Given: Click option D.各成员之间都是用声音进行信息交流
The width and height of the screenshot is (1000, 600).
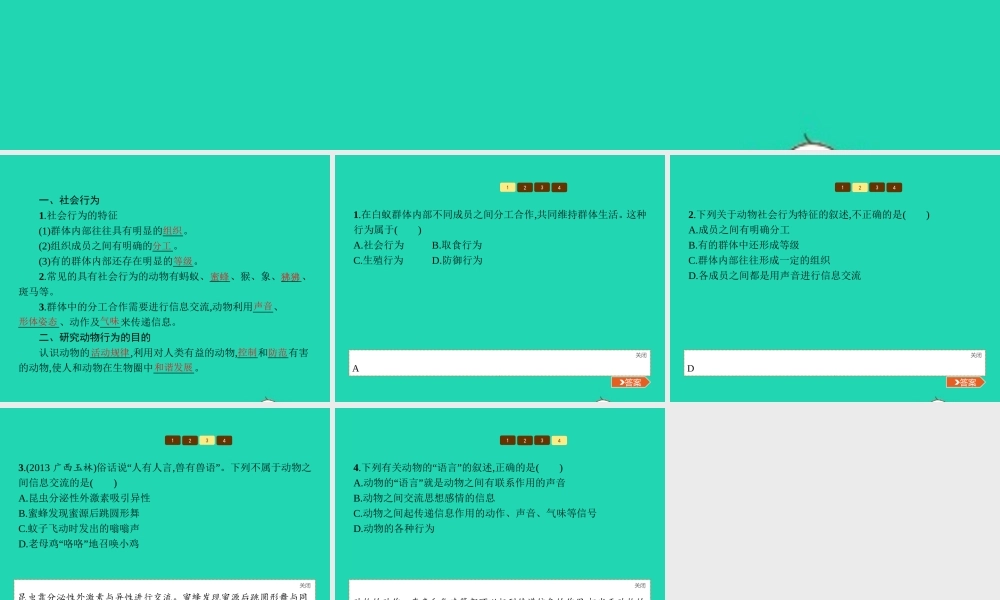Looking at the screenshot, I should point(774,275).
